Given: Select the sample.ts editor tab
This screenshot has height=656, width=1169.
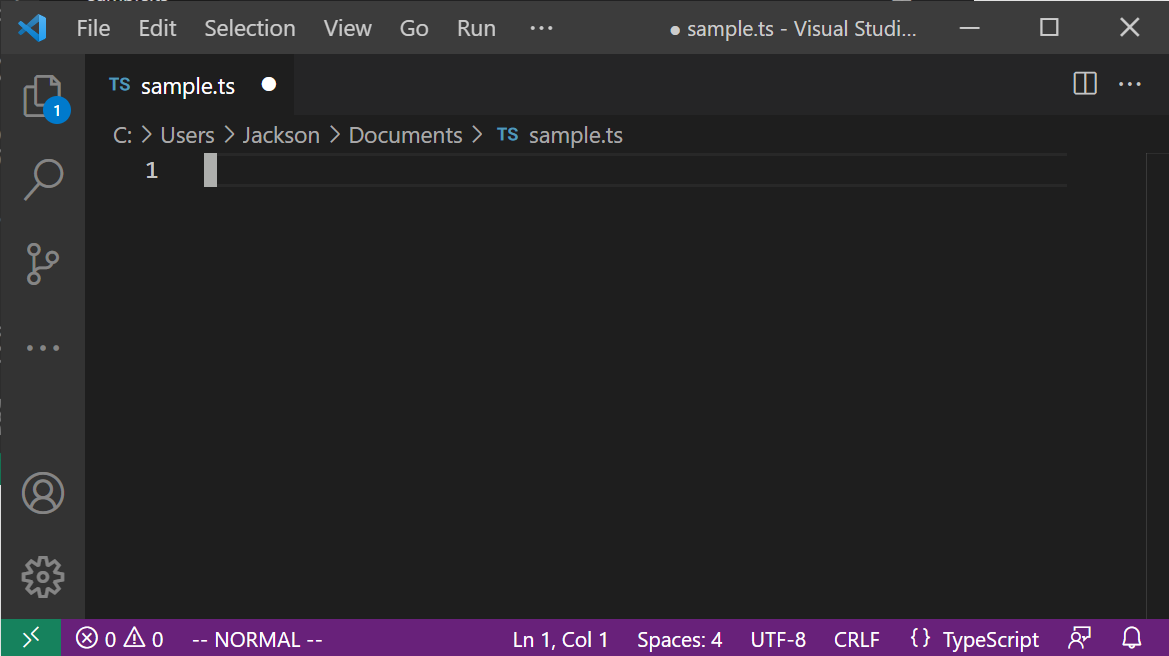Looking at the screenshot, I should point(188,85).
